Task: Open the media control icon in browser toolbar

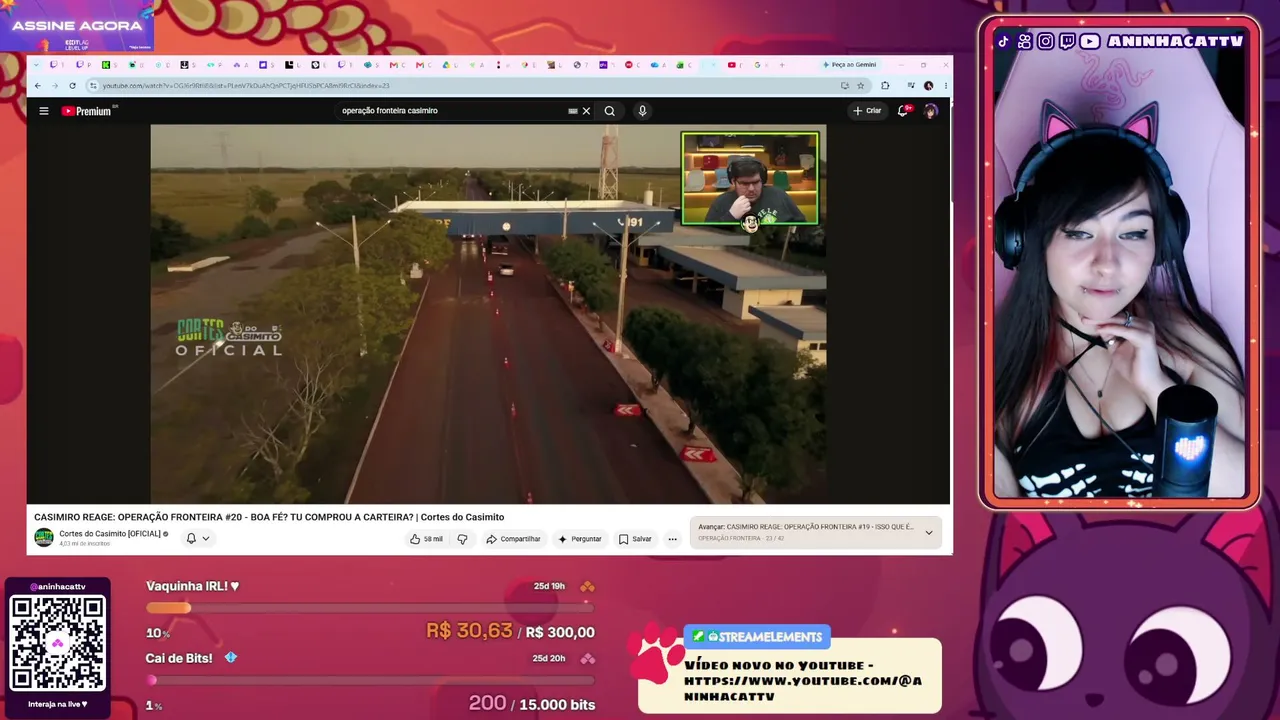Action: click(911, 86)
